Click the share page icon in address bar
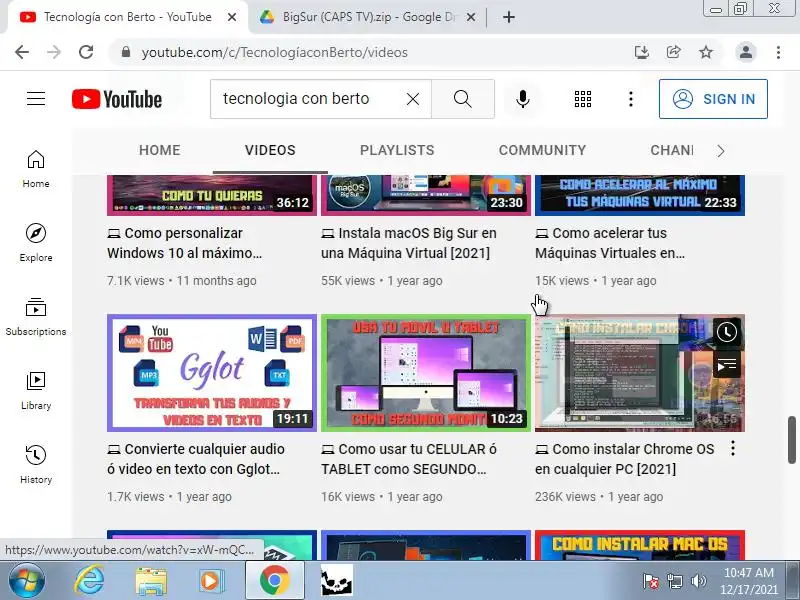The height and width of the screenshot is (600, 800). 673,52
